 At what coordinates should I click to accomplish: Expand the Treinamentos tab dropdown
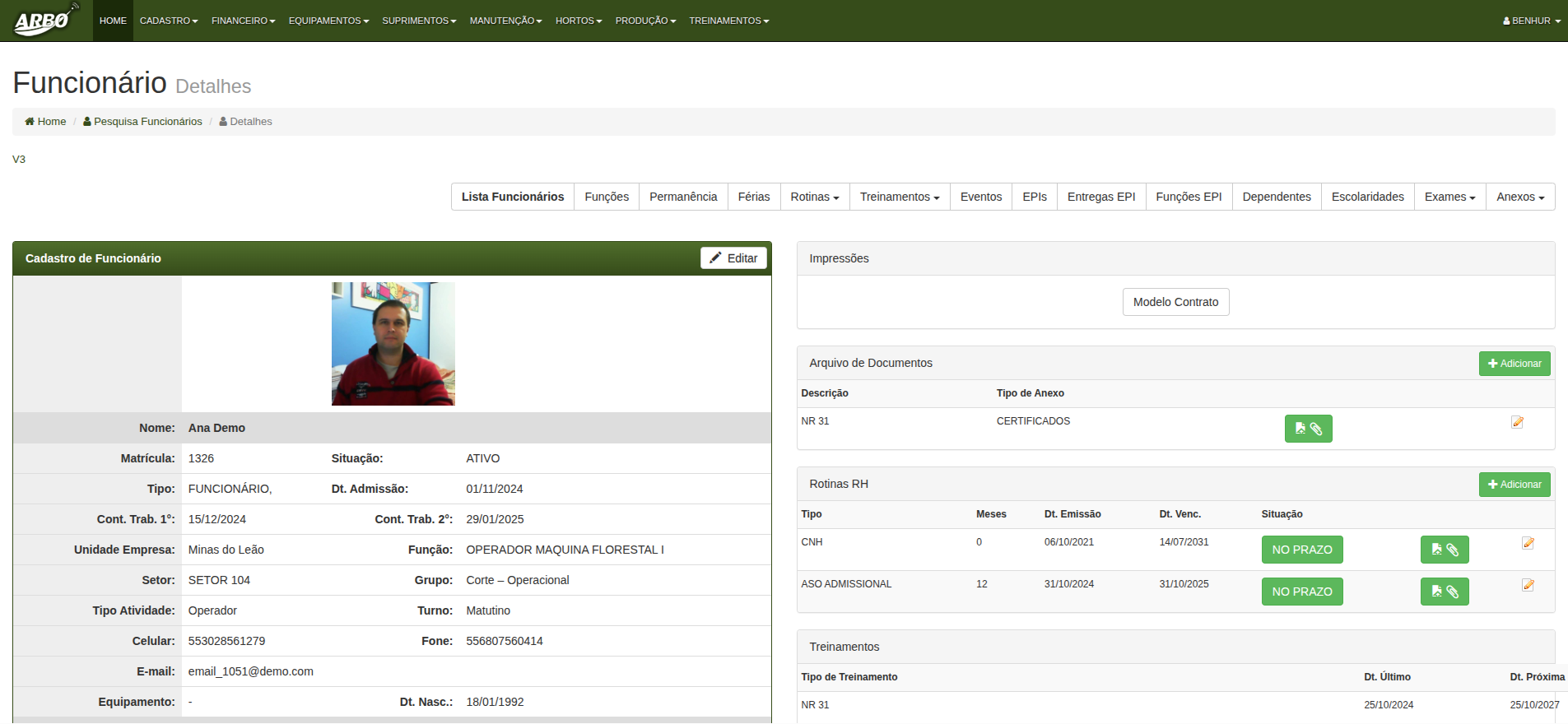click(x=899, y=197)
